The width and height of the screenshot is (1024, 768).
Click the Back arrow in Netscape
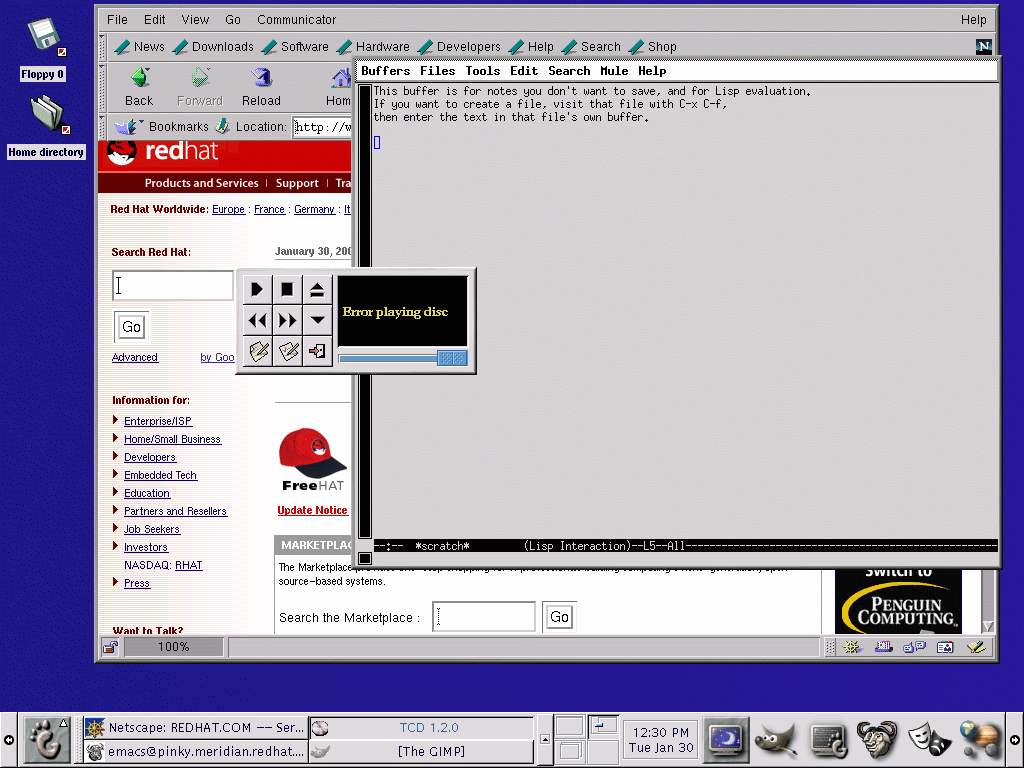click(139, 87)
